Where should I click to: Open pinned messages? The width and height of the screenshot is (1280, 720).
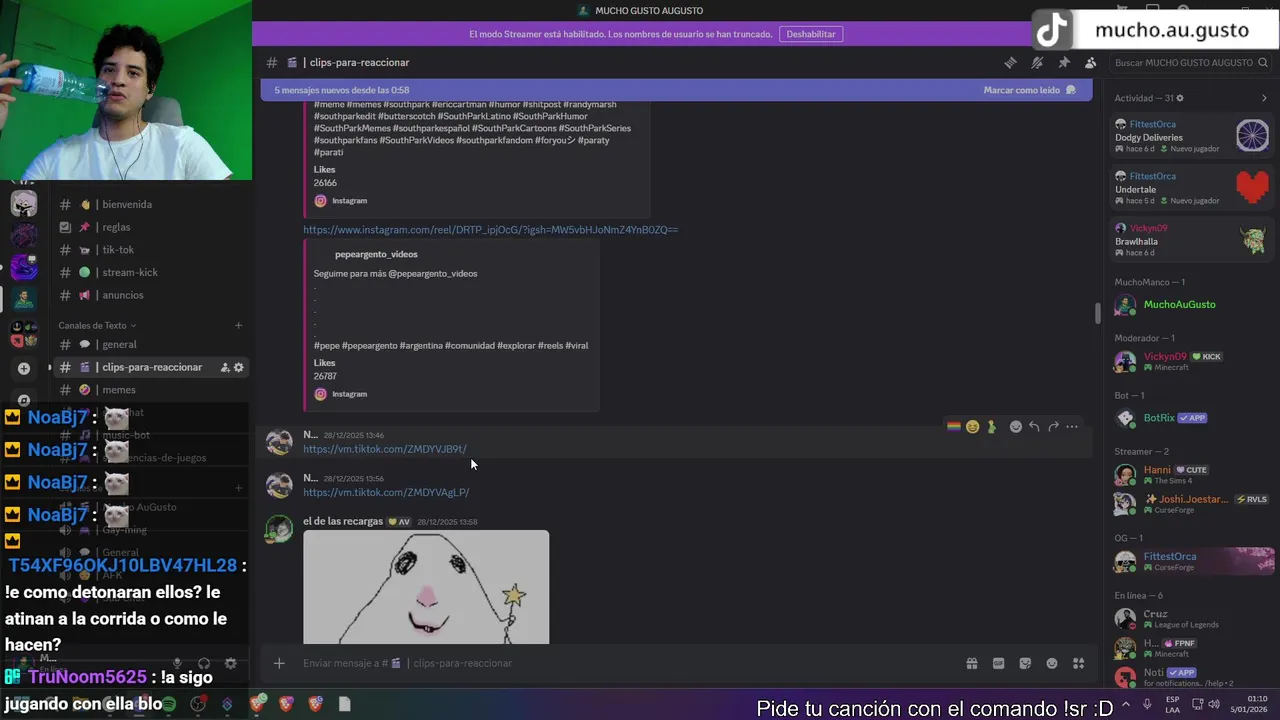(x=1064, y=62)
